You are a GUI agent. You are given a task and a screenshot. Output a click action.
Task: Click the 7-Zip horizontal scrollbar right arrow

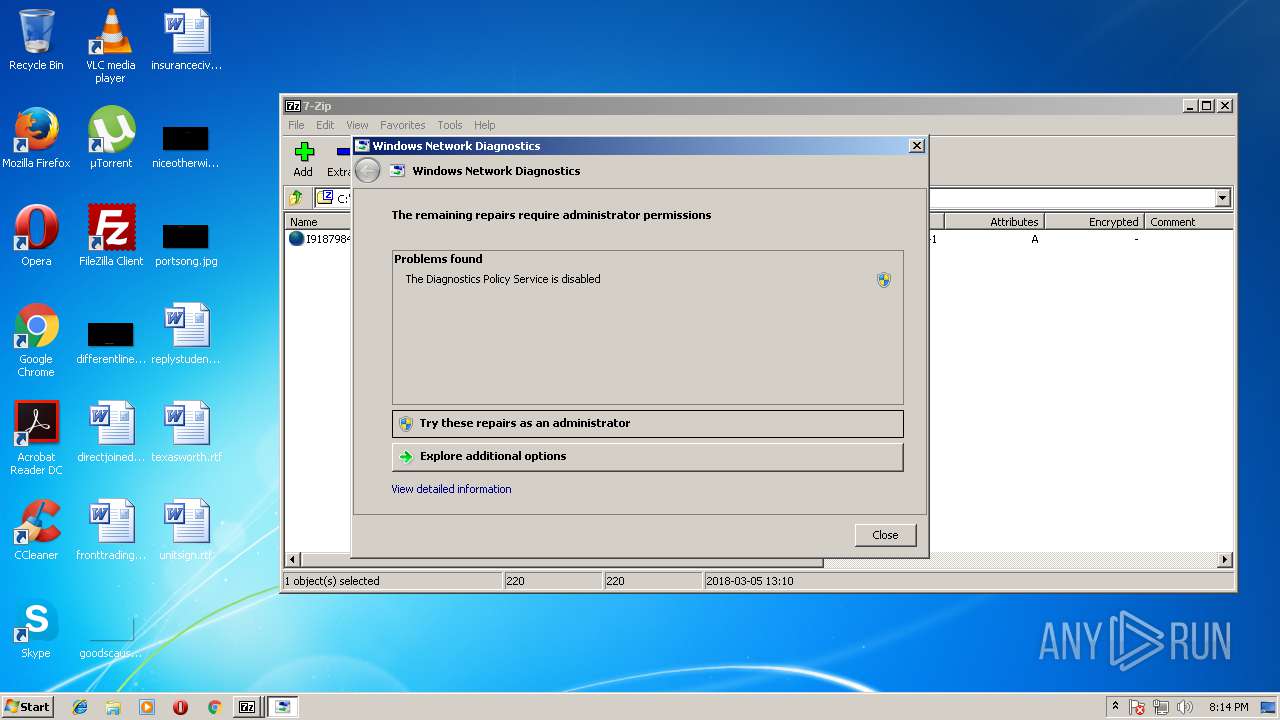[1225, 560]
